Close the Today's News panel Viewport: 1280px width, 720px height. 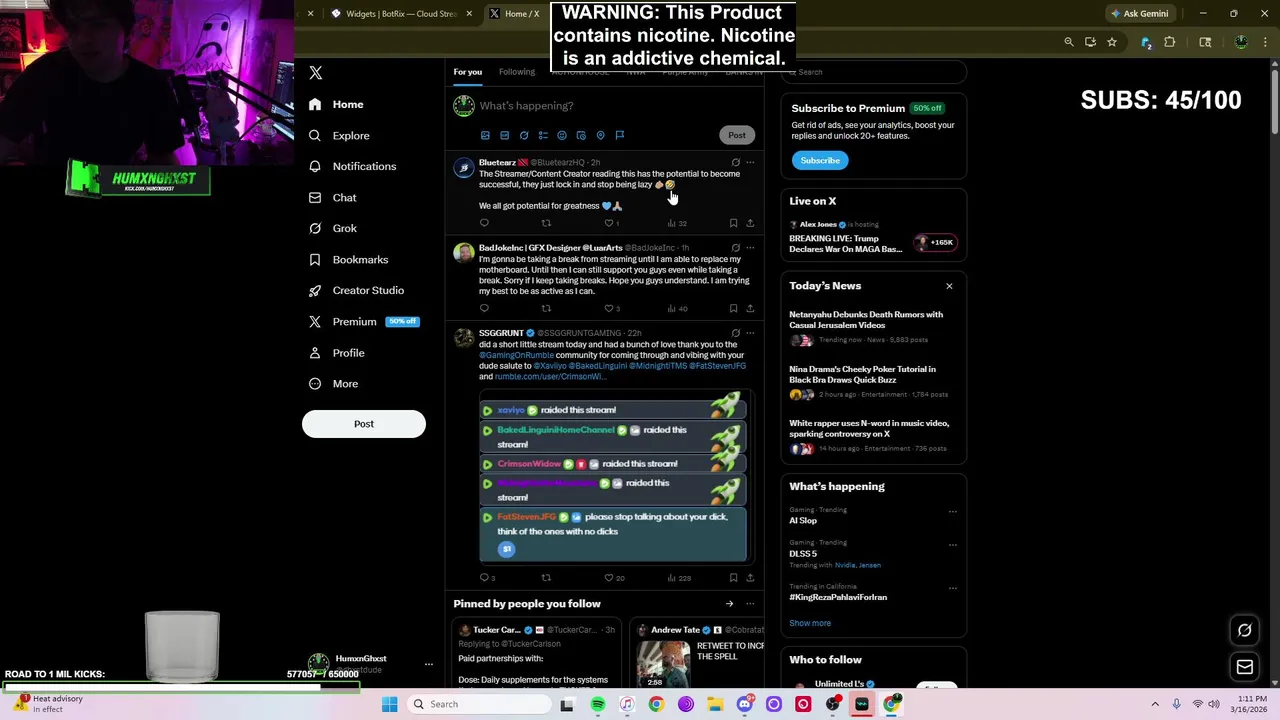[949, 286]
